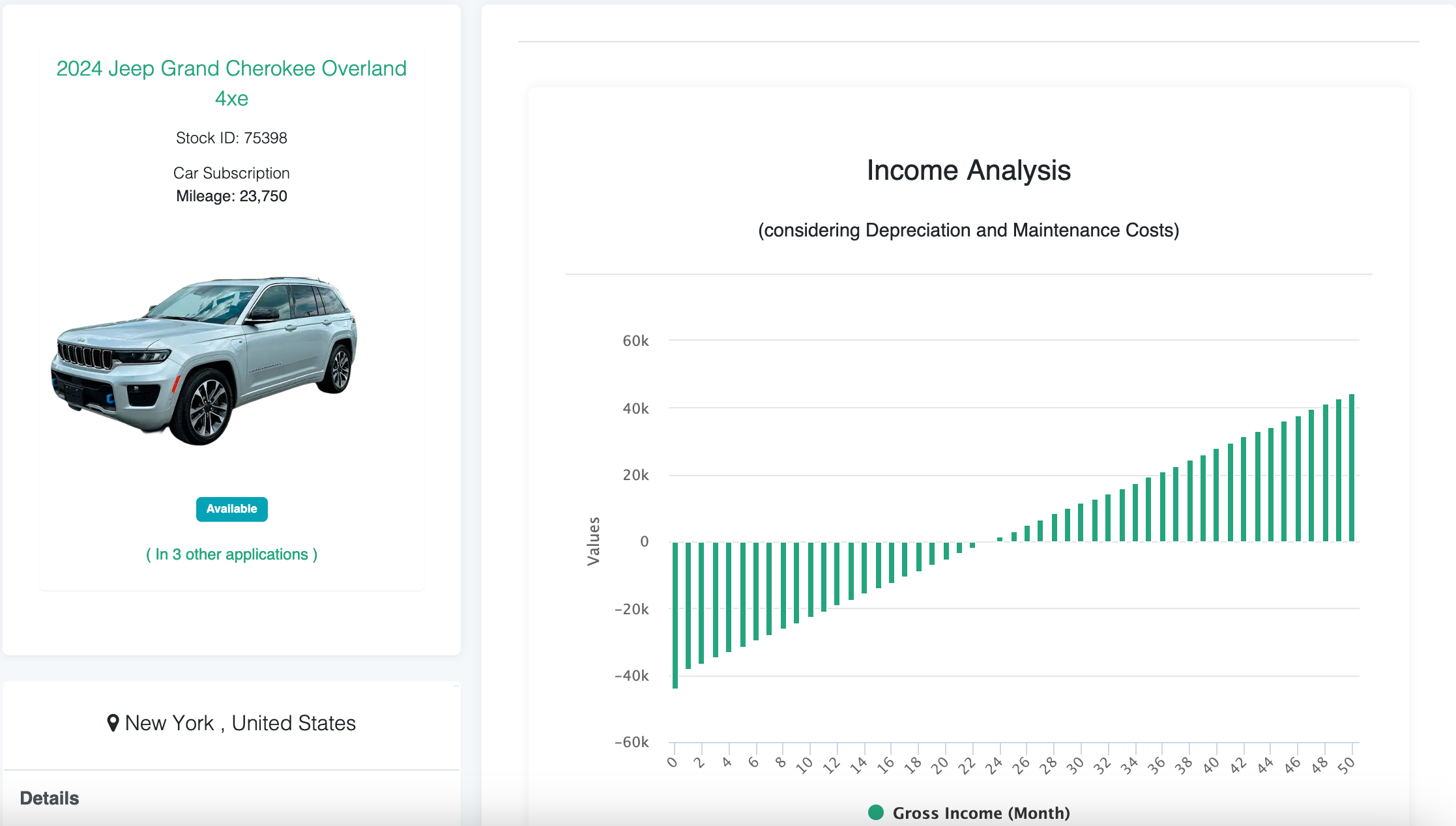
Task: Click the Available status badge
Action: click(231, 509)
